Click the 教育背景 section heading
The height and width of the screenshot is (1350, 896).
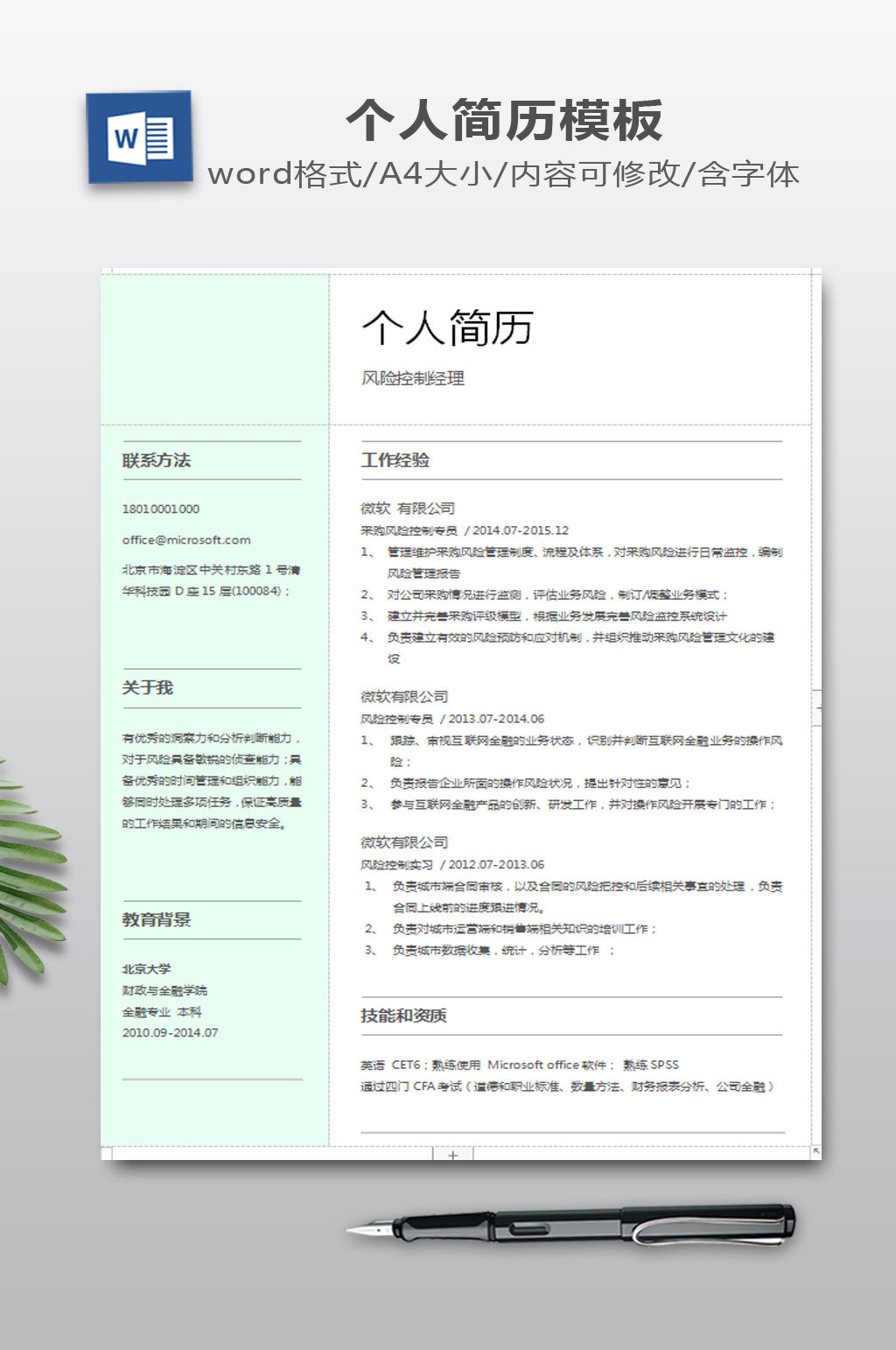[x=157, y=920]
